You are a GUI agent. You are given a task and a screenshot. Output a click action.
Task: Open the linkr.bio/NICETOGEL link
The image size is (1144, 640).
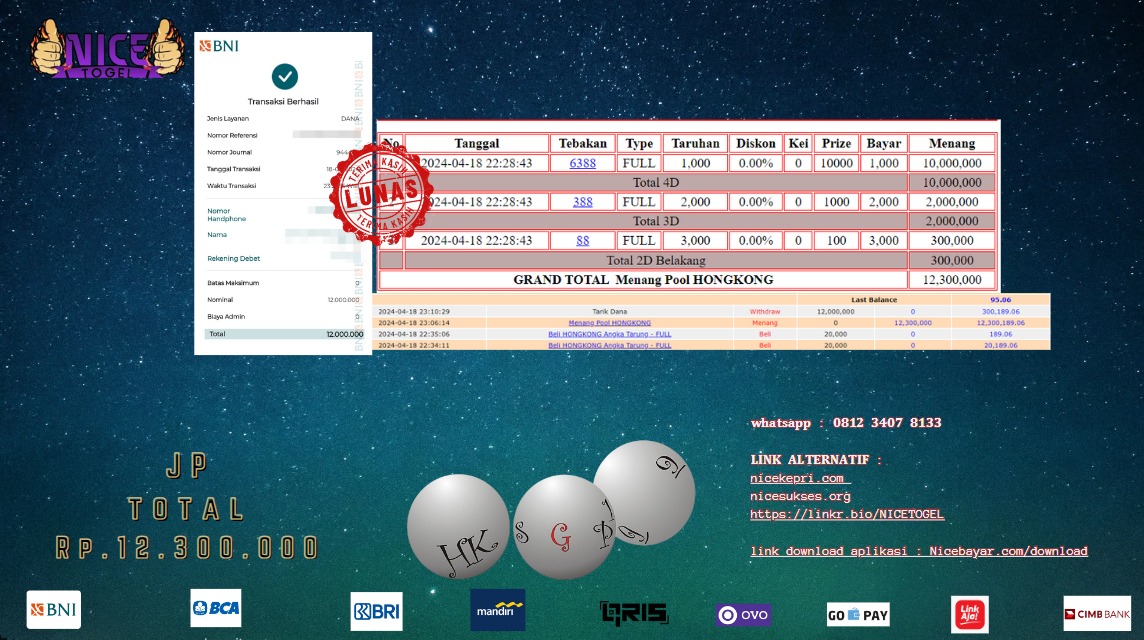pos(847,514)
